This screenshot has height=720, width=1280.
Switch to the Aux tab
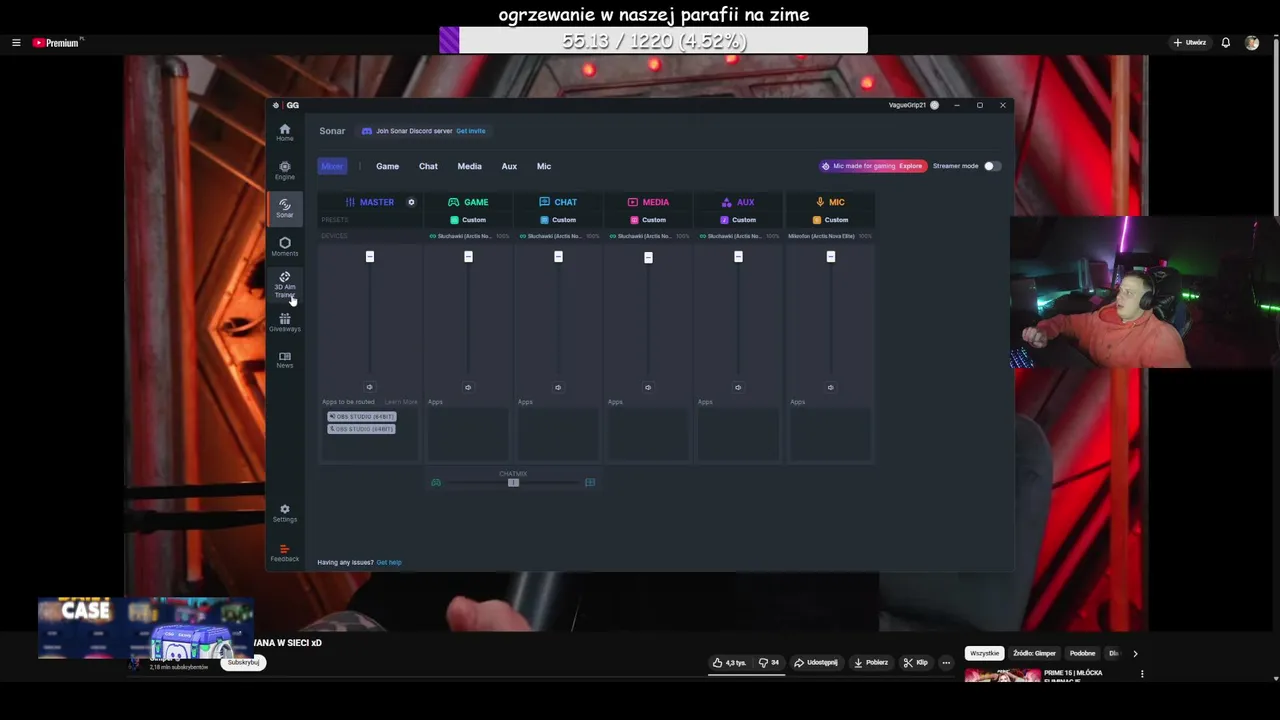click(509, 166)
